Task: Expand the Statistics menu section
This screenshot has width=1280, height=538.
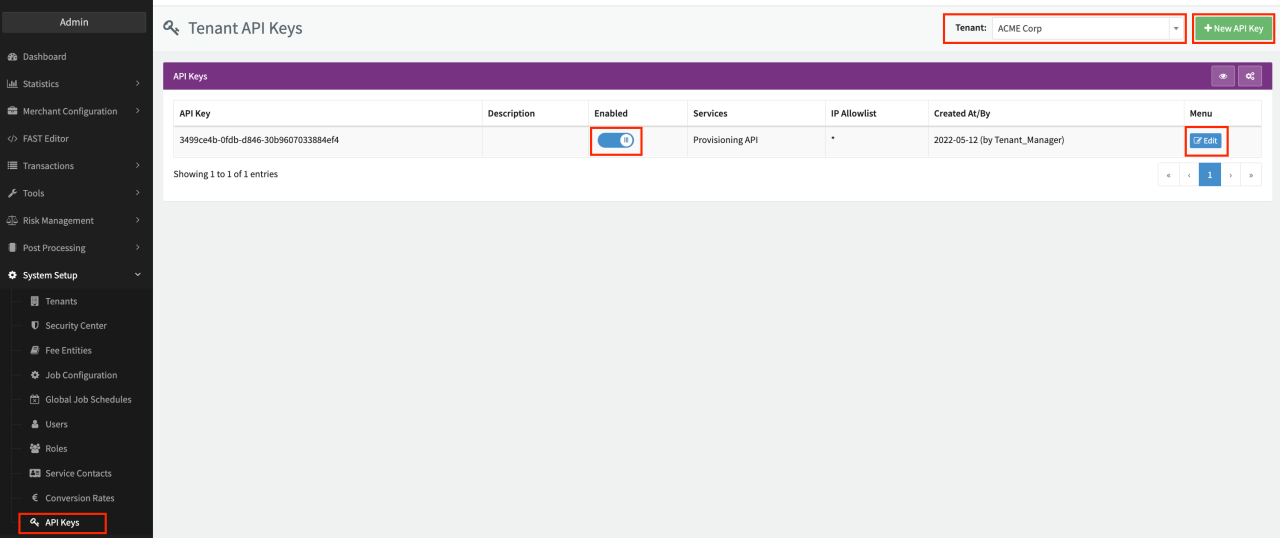Action: [75, 84]
